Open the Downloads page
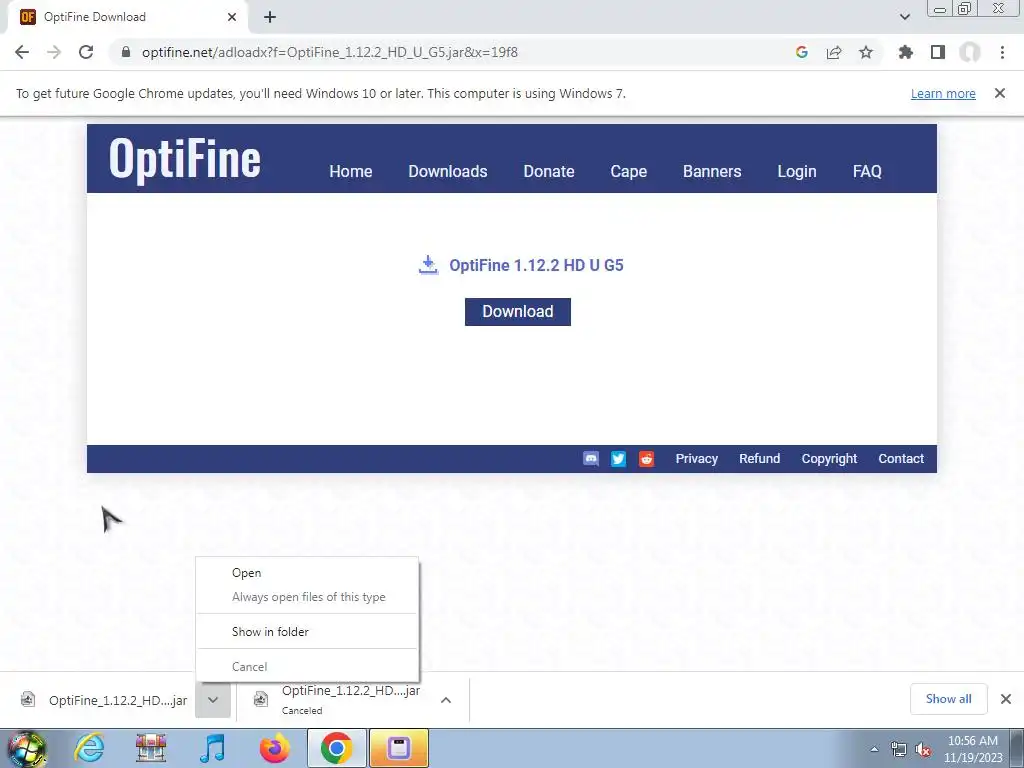This screenshot has width=1024, height=768. (x=448, y=171)
